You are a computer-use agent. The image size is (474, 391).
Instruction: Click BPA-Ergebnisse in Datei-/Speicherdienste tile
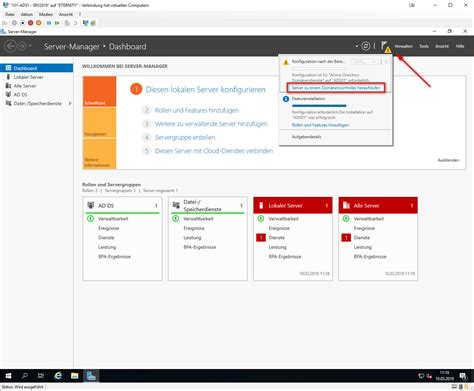(200, 247)
